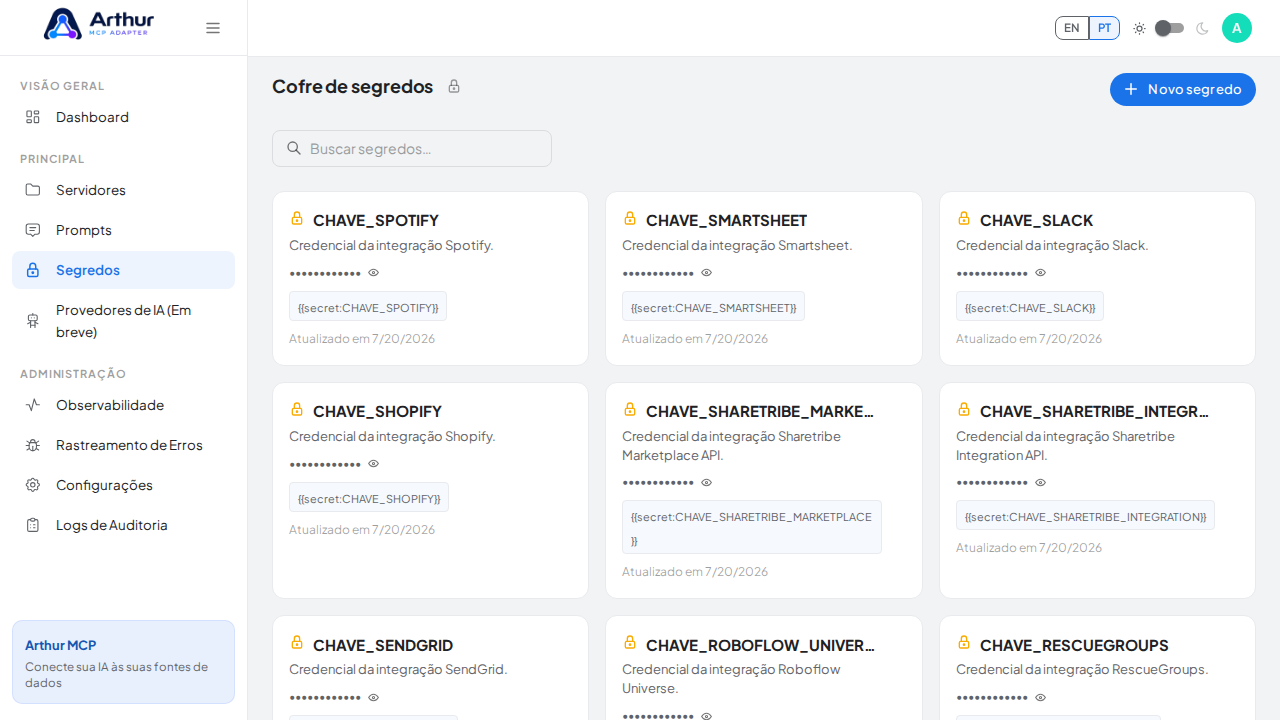This screenshot has width=1280, height=720.
Task: Click the {{secret:CHAVE_SHOPIFY}} reference chip
Action: [369, 498]
